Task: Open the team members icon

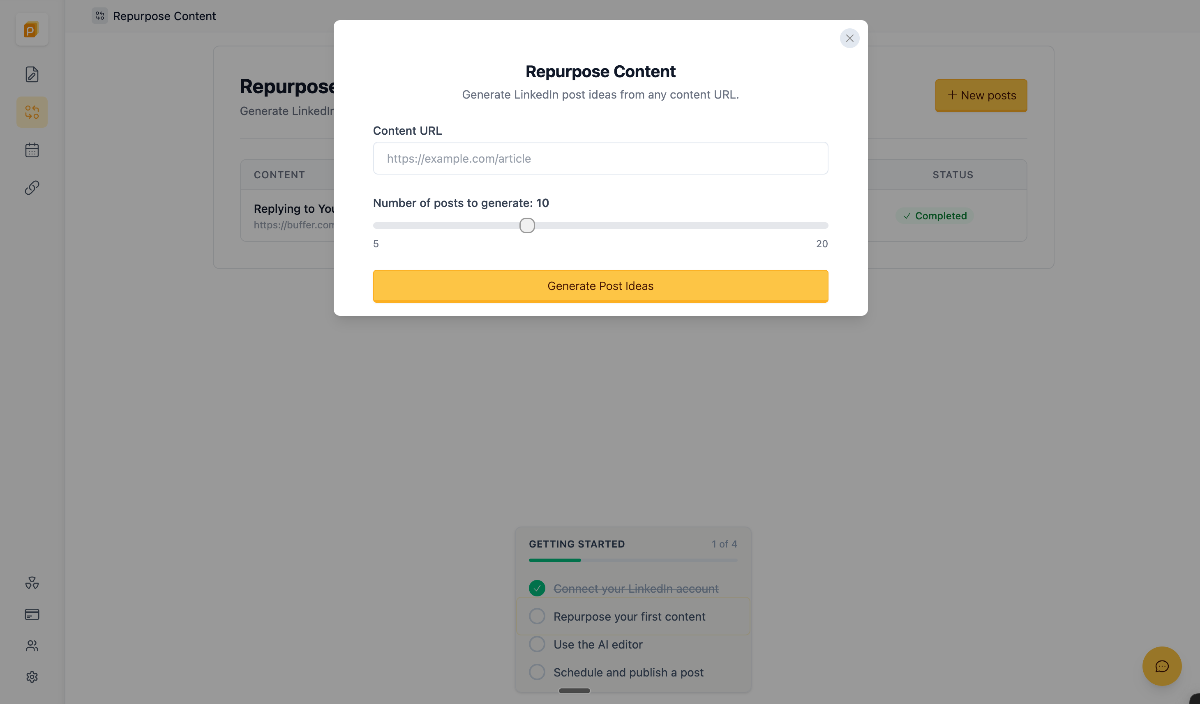Action: (32, 646)
